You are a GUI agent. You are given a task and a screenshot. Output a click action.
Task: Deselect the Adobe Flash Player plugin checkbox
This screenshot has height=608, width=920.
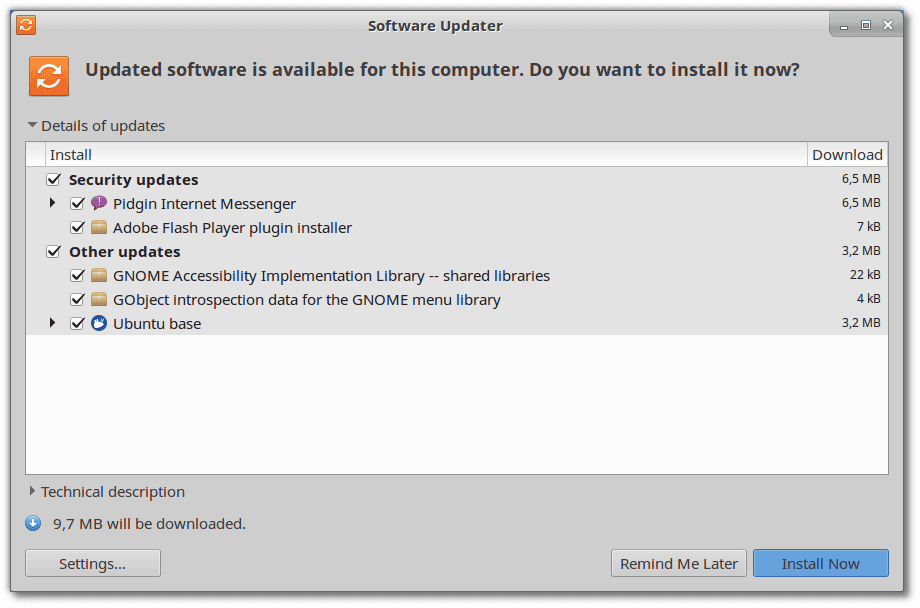[77, 227]
